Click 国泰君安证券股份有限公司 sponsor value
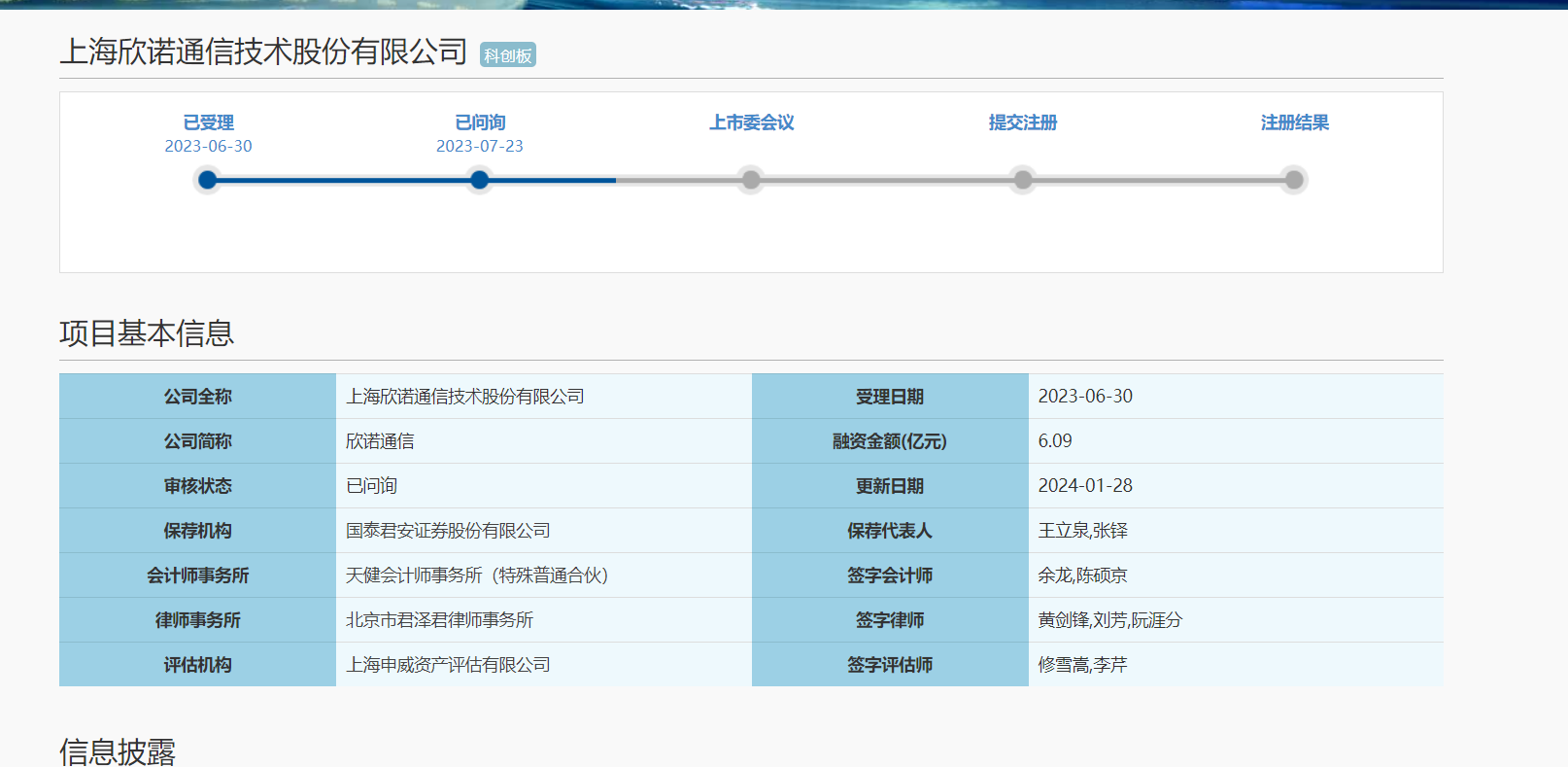 click(448, 531)
